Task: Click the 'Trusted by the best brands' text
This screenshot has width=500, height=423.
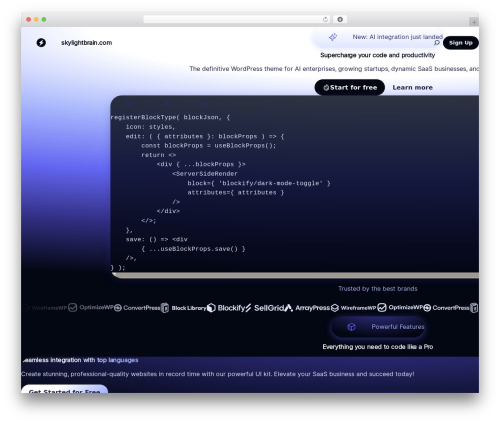Action: pyautogui.click(x=378, y=289)
